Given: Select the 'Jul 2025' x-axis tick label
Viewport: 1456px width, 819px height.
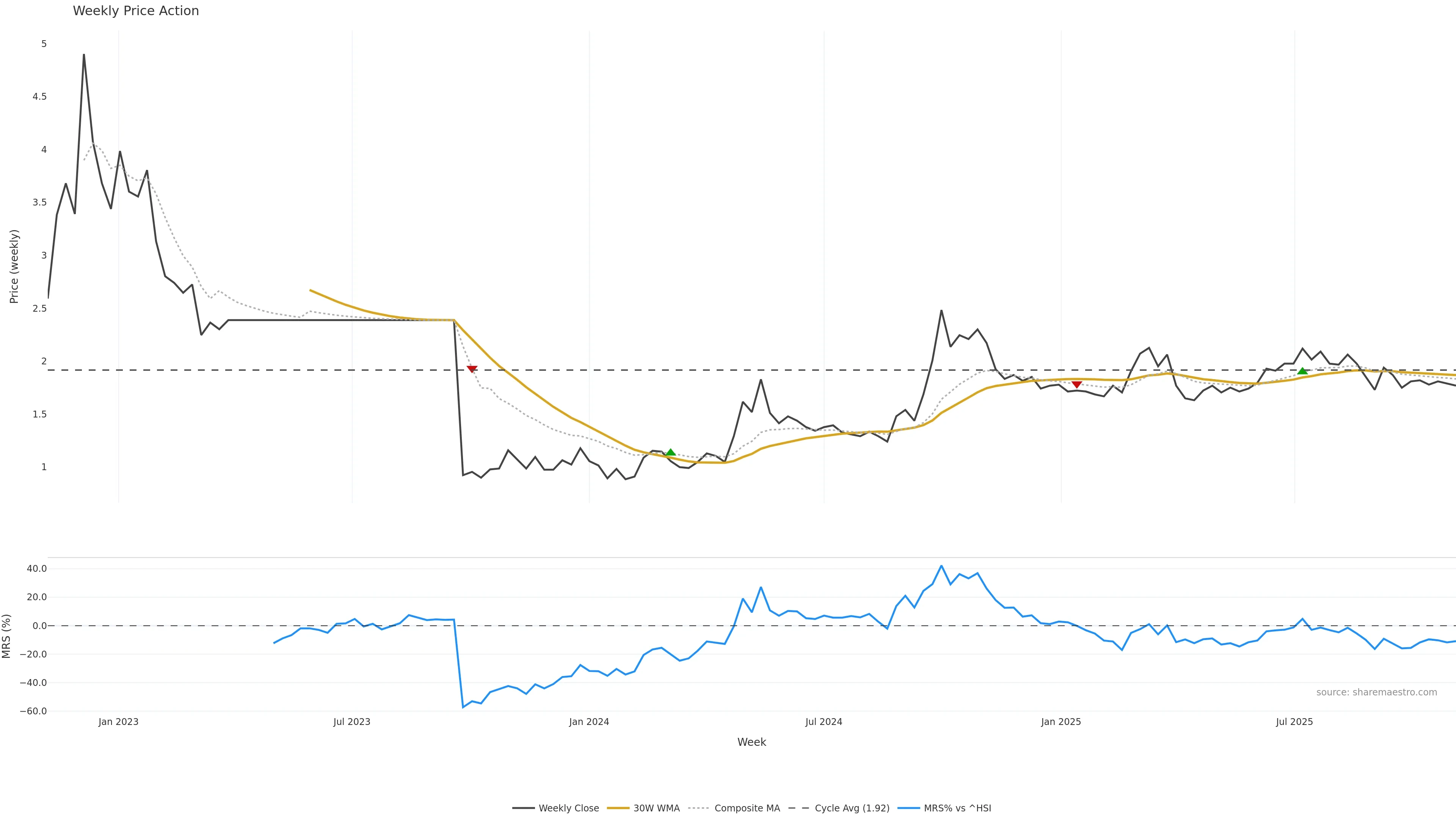Looking at the screenshot, I should pos(1294,722).
